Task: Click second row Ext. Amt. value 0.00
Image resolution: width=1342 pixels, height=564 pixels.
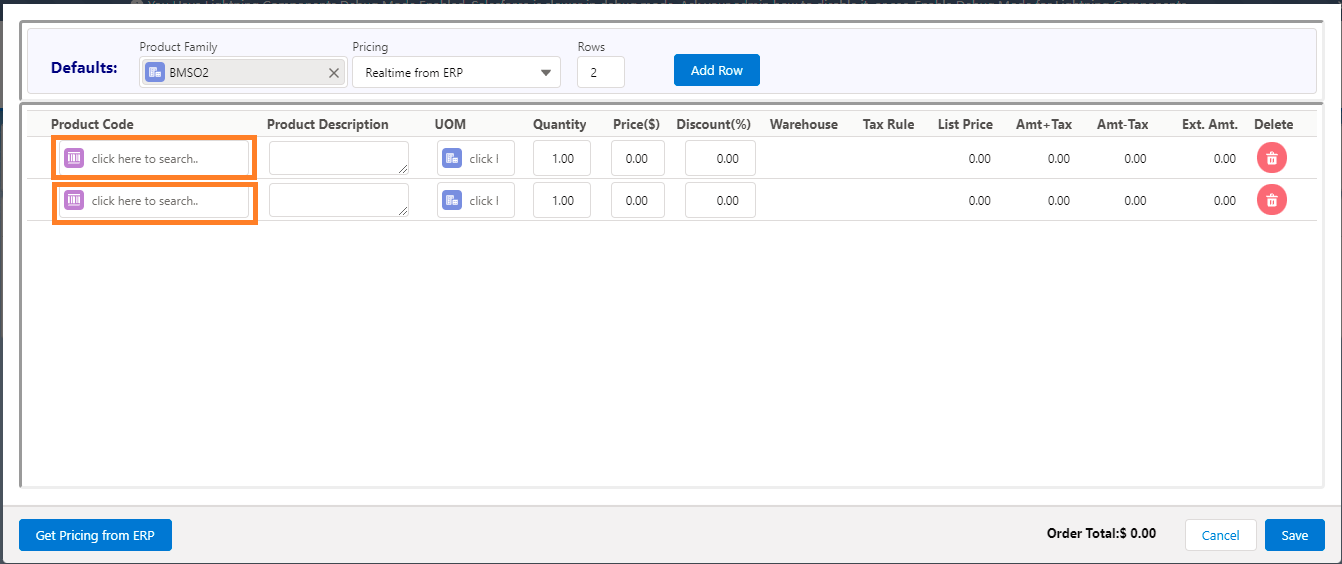Action: 1225,201
